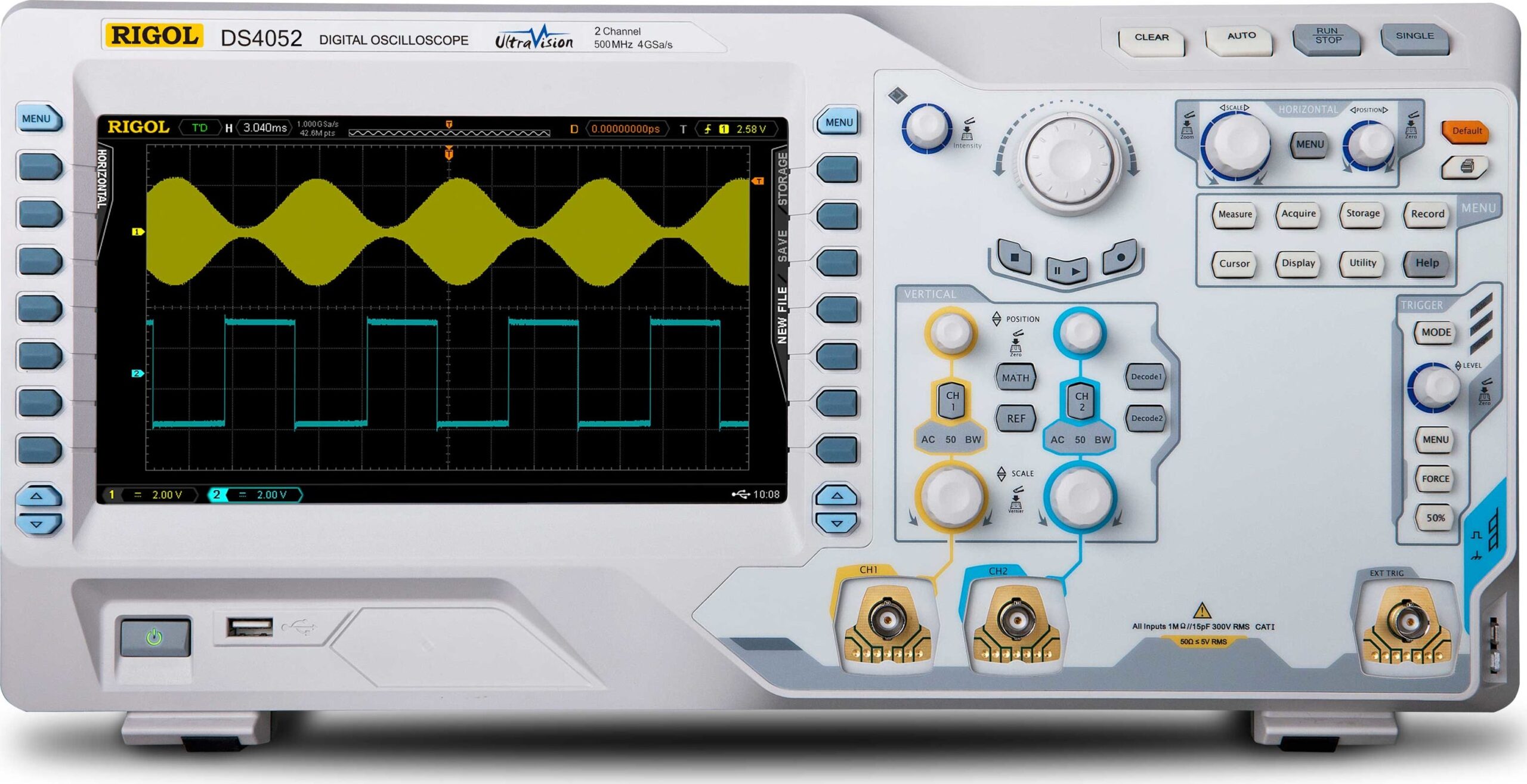Screen dimensions: 1527x784
Task: Click the right page-up arrow button
Action: click(837, 496)
